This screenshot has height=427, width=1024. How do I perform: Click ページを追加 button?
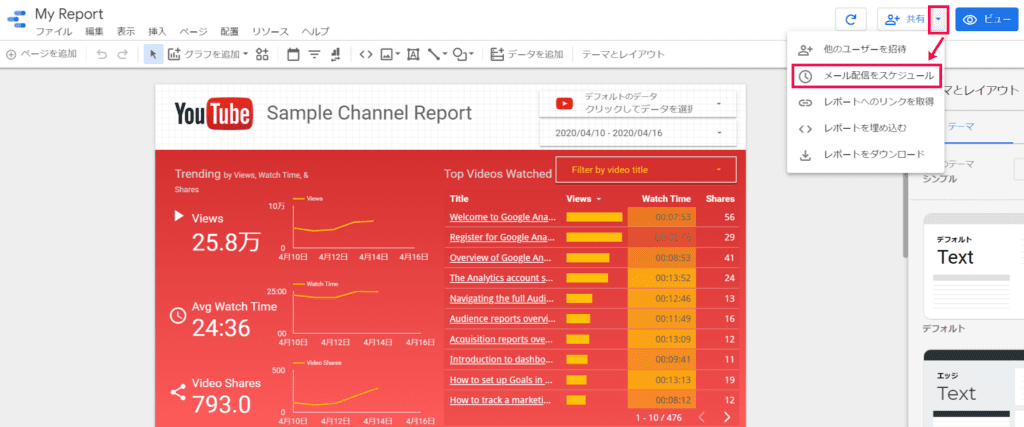[41, 54]
